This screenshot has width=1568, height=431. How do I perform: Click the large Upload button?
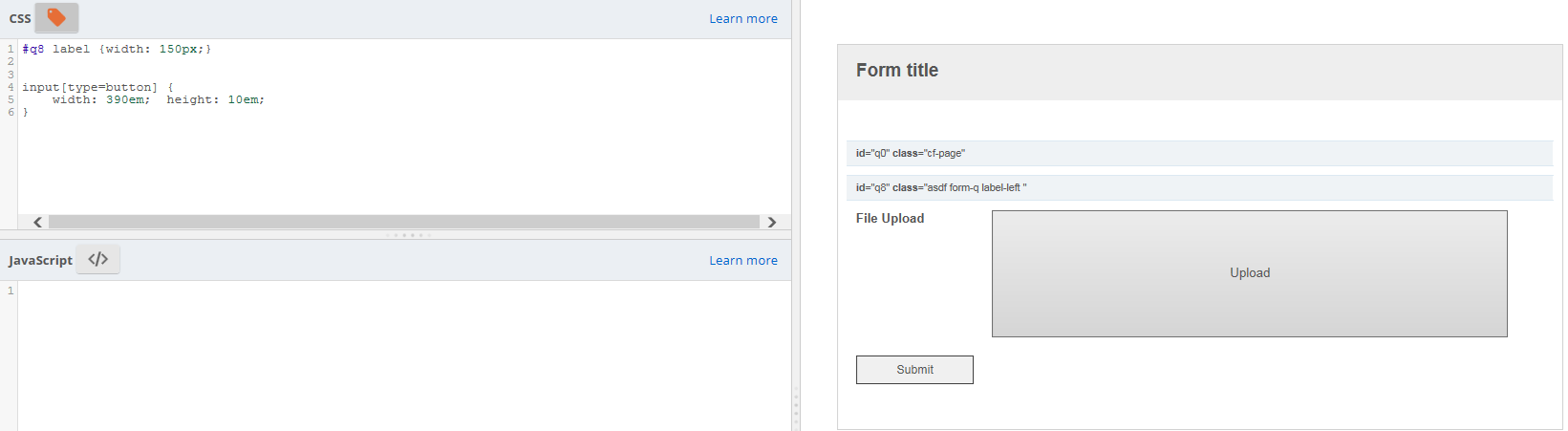point(1249,273)
